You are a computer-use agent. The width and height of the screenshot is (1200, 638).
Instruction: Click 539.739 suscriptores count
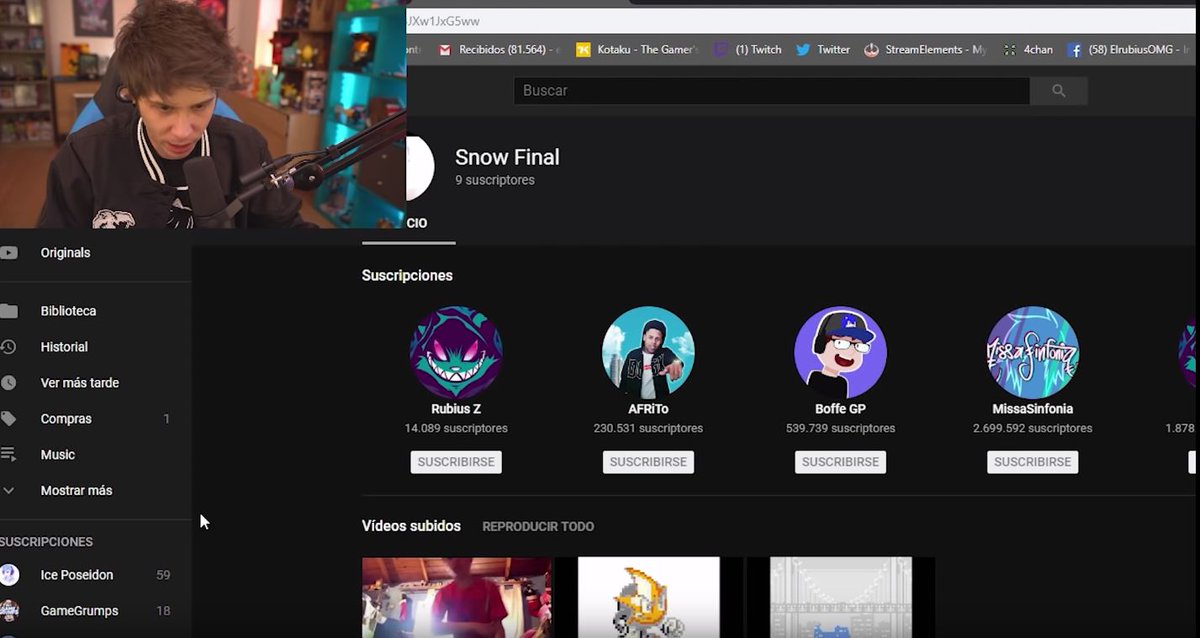(x=840, y=429)
